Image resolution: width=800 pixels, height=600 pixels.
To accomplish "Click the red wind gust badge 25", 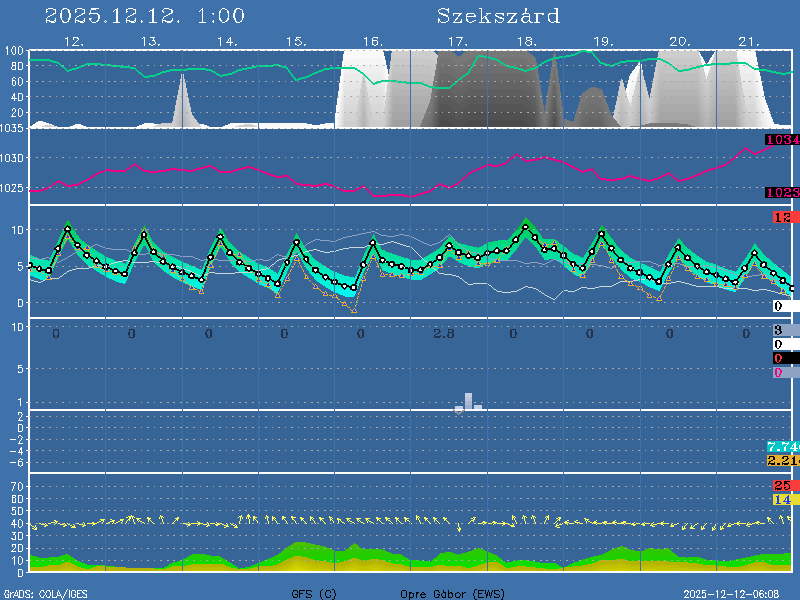I will click(x=782, y=486).
